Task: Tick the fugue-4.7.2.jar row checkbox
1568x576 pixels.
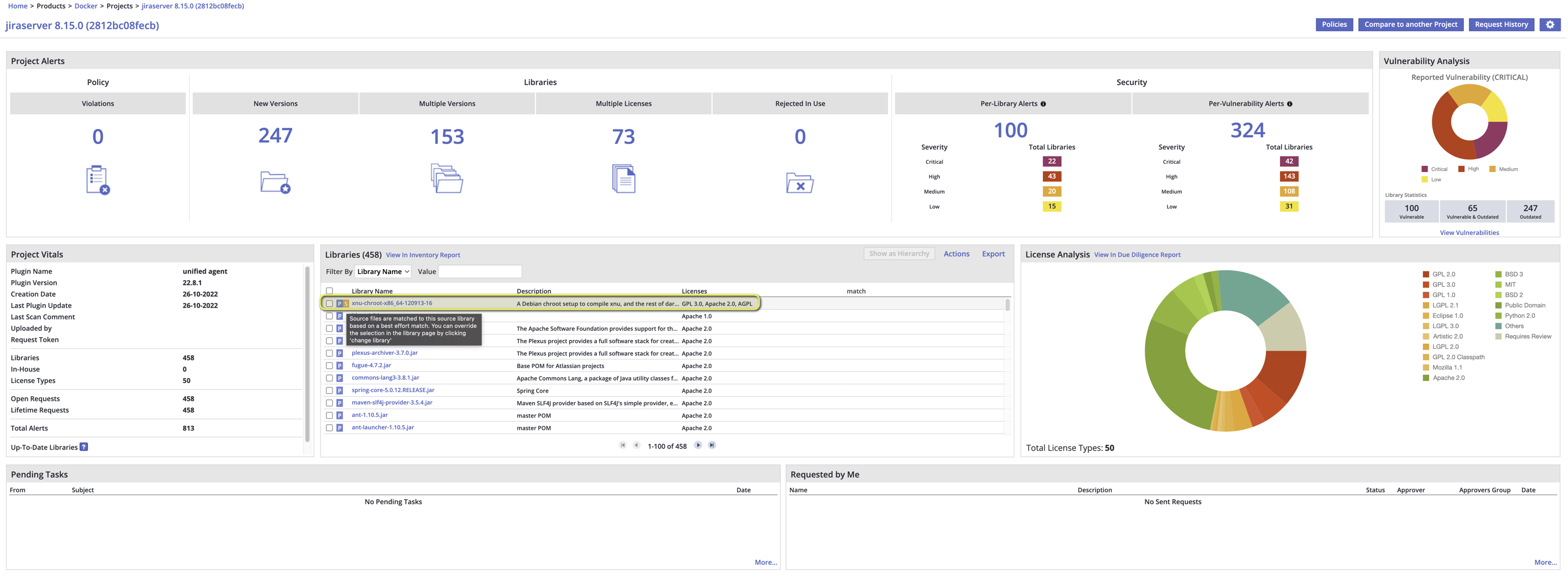Action: [329, 366]
